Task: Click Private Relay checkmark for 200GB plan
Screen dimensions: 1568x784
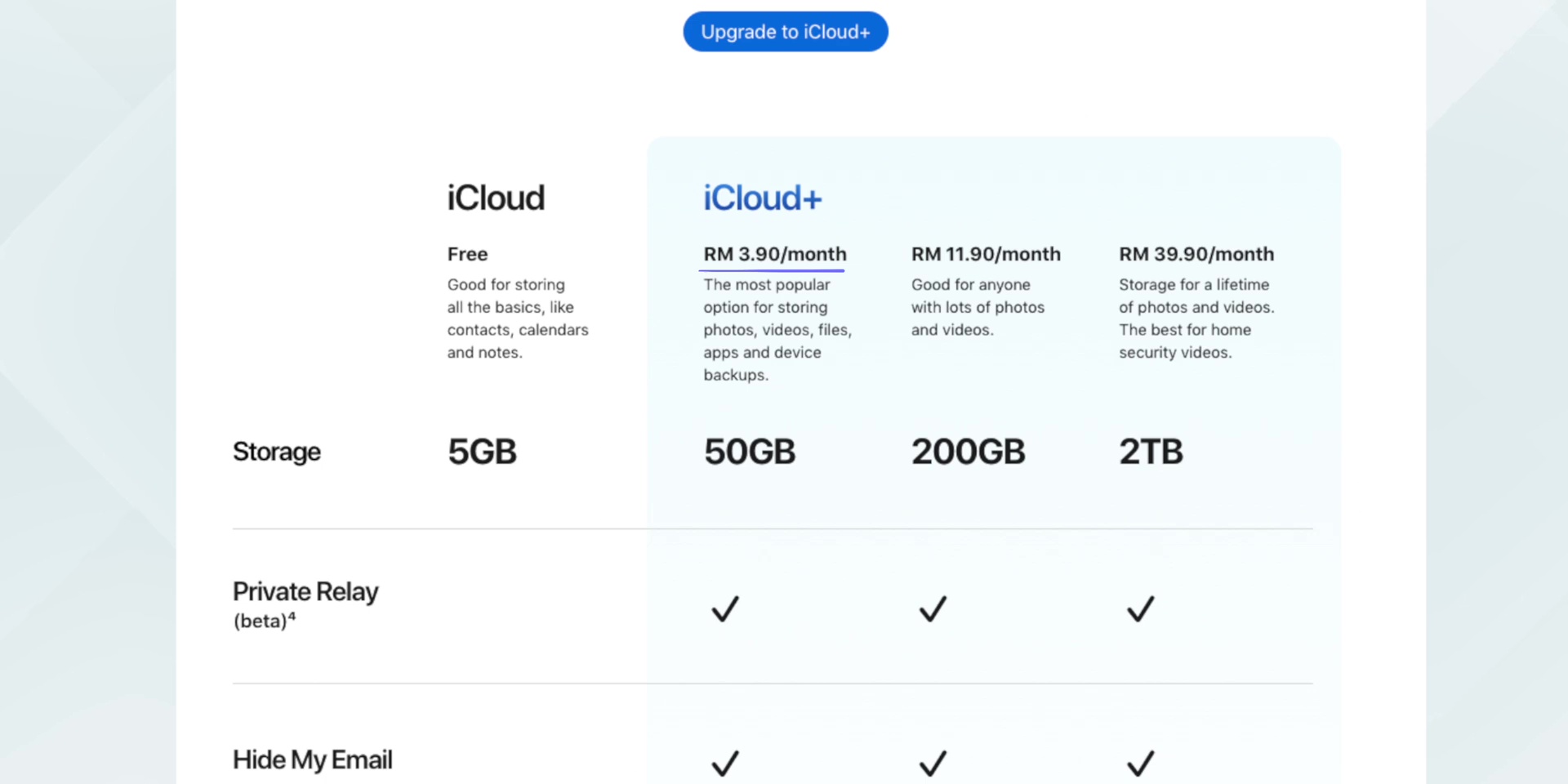Action: pyautogui.click(x=933, y=608)
